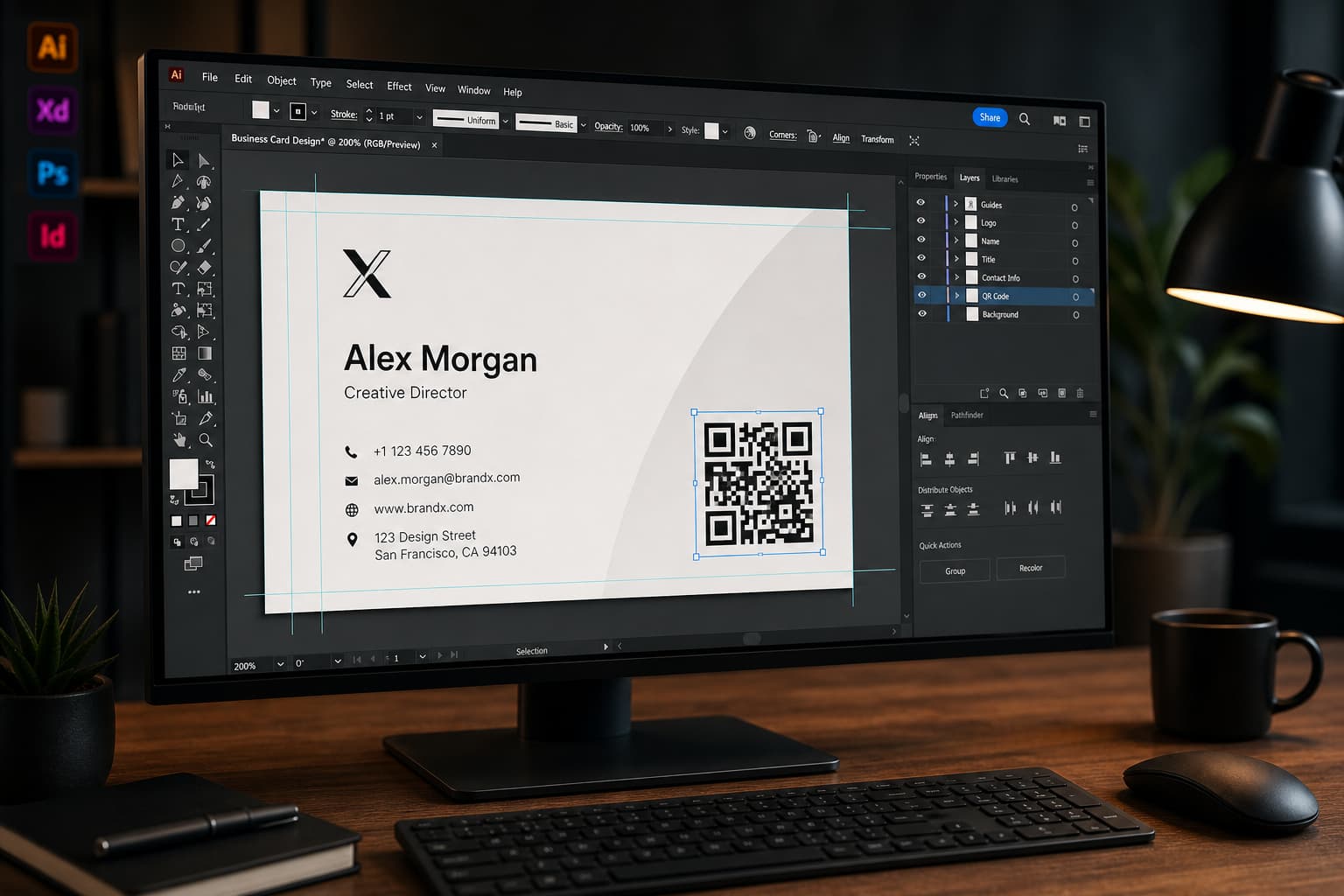Expand the QR Code layer
Image resolution: width=1344 pixels, height=896 pixels.
point(957,296)
